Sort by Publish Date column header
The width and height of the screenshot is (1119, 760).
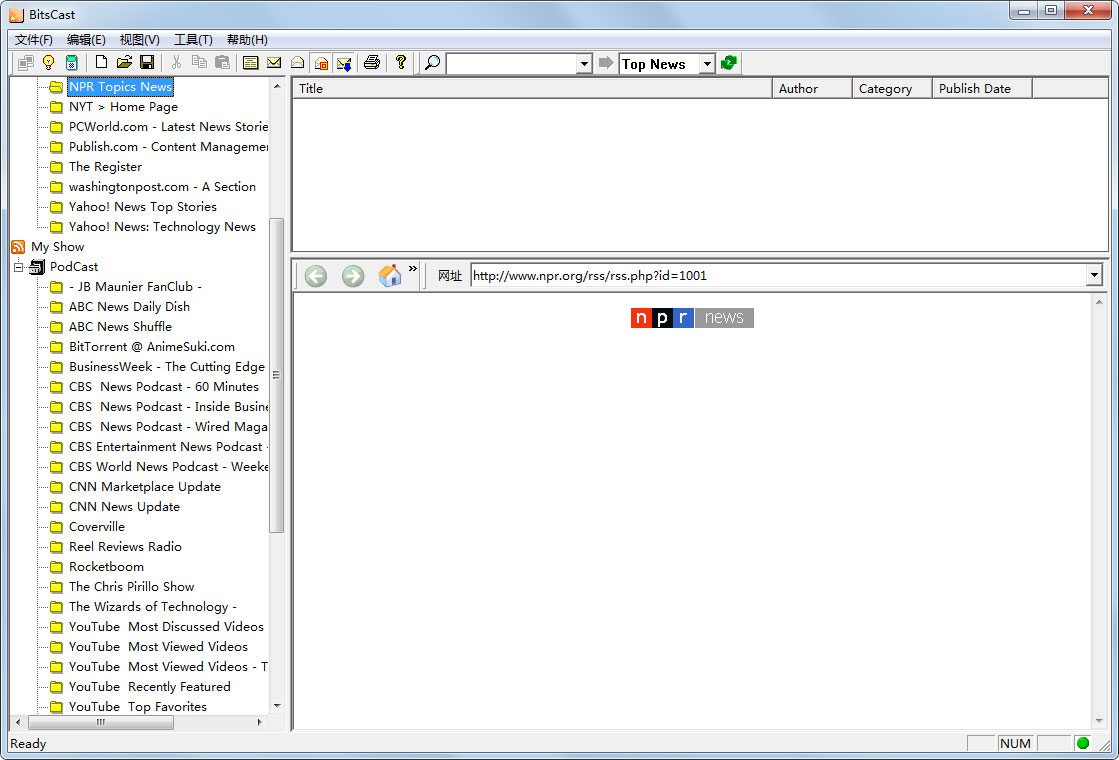[980, 89]
